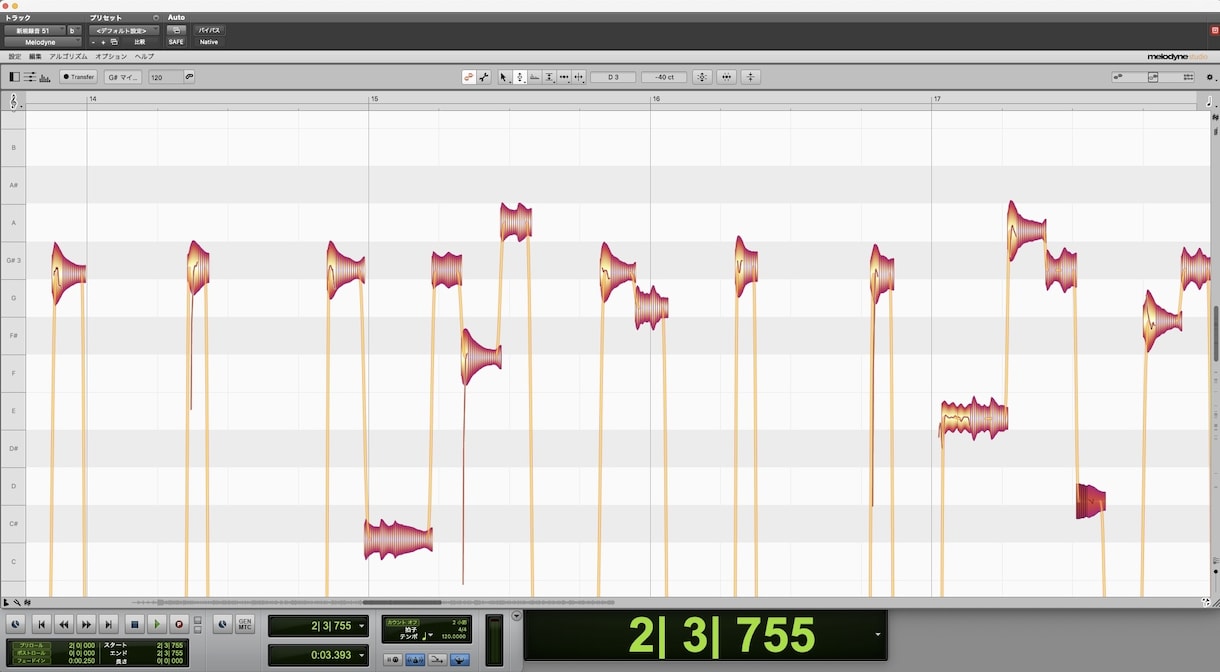Select the formant tool in Melodyne toolbar
The width and height of the screenshot is (1220, 672).
coord(535,77)
